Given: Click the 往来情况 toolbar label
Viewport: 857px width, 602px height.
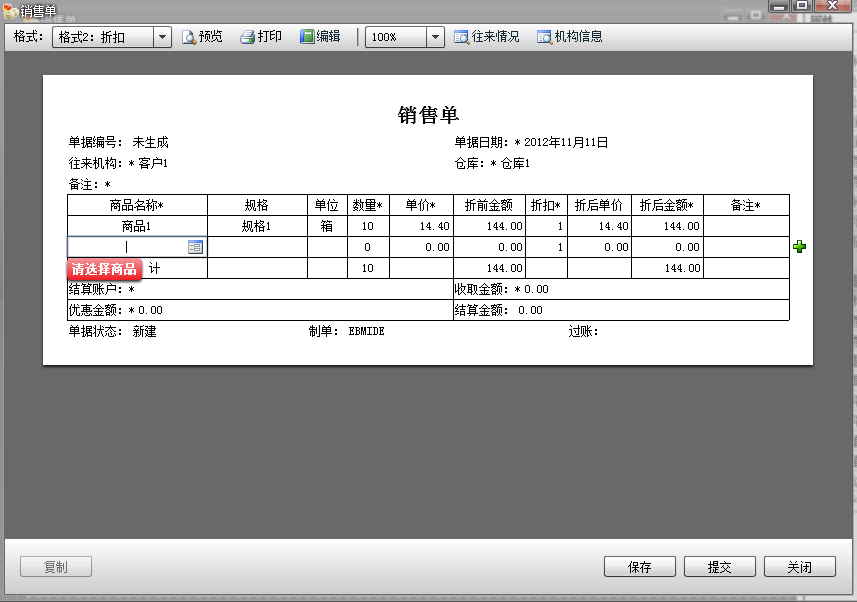Looking at the screenshot, I should (x=495, y=37).
